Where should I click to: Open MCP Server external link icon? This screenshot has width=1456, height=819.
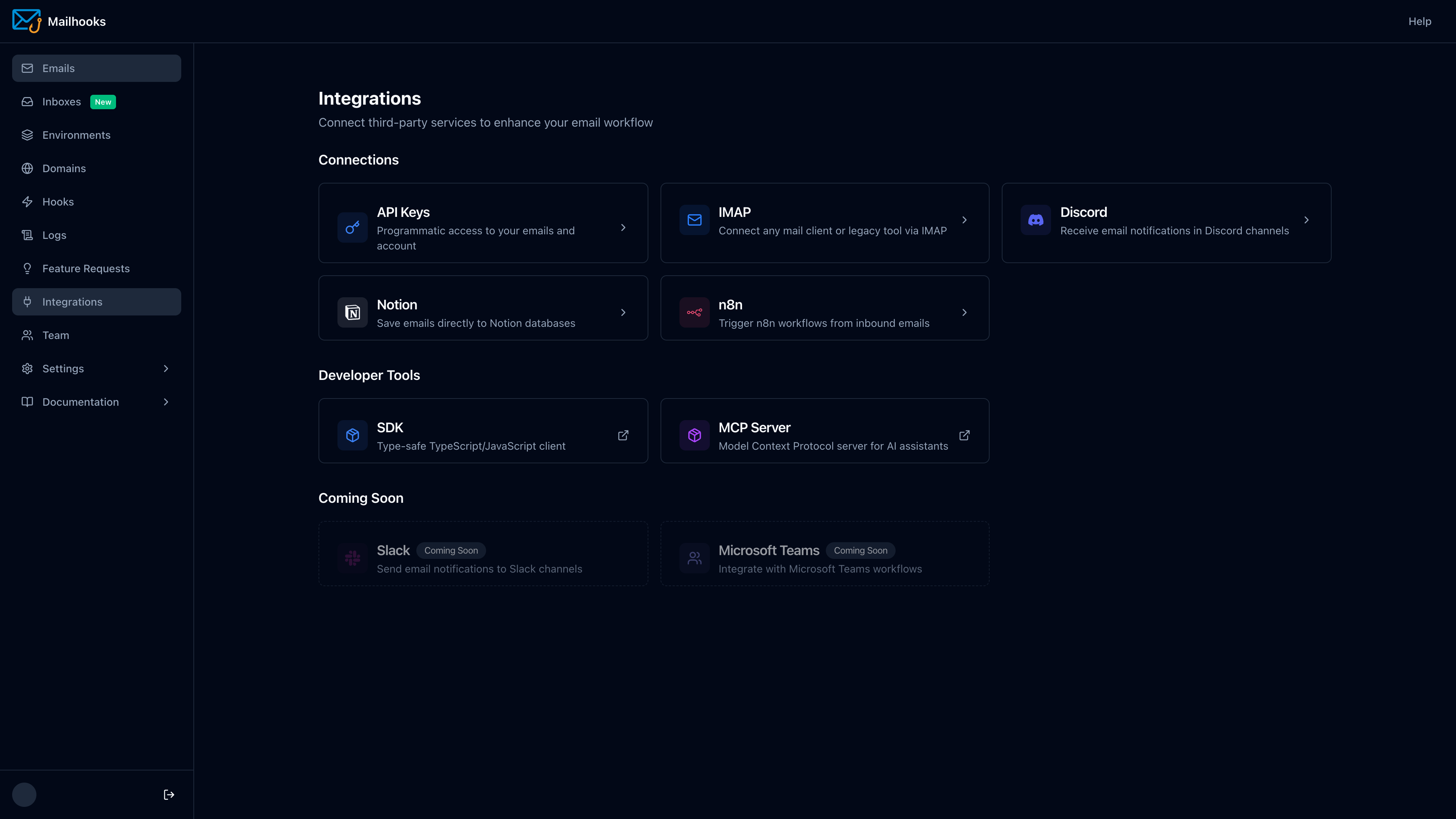964,435
